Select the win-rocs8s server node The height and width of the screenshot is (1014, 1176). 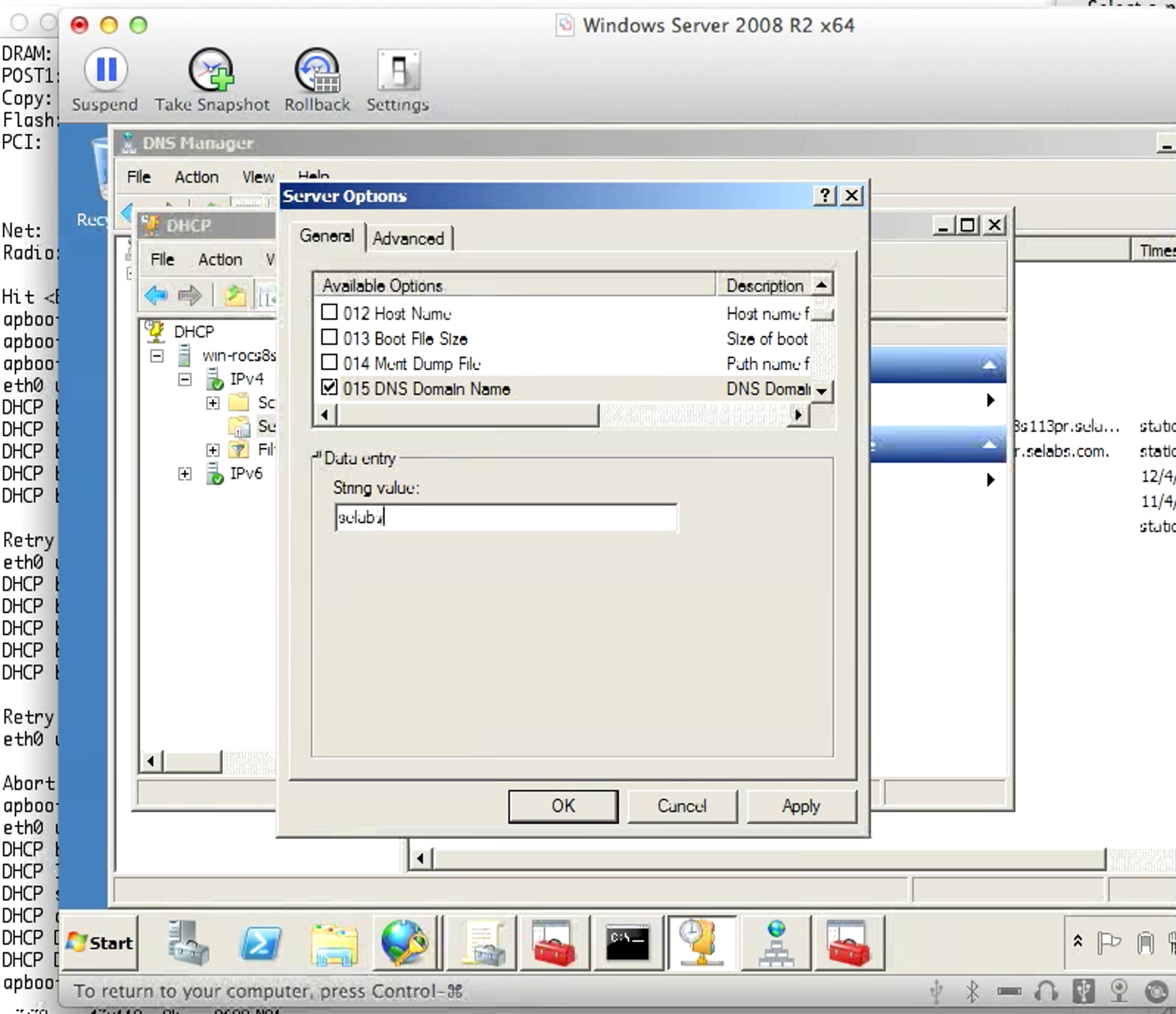(239, 355)
